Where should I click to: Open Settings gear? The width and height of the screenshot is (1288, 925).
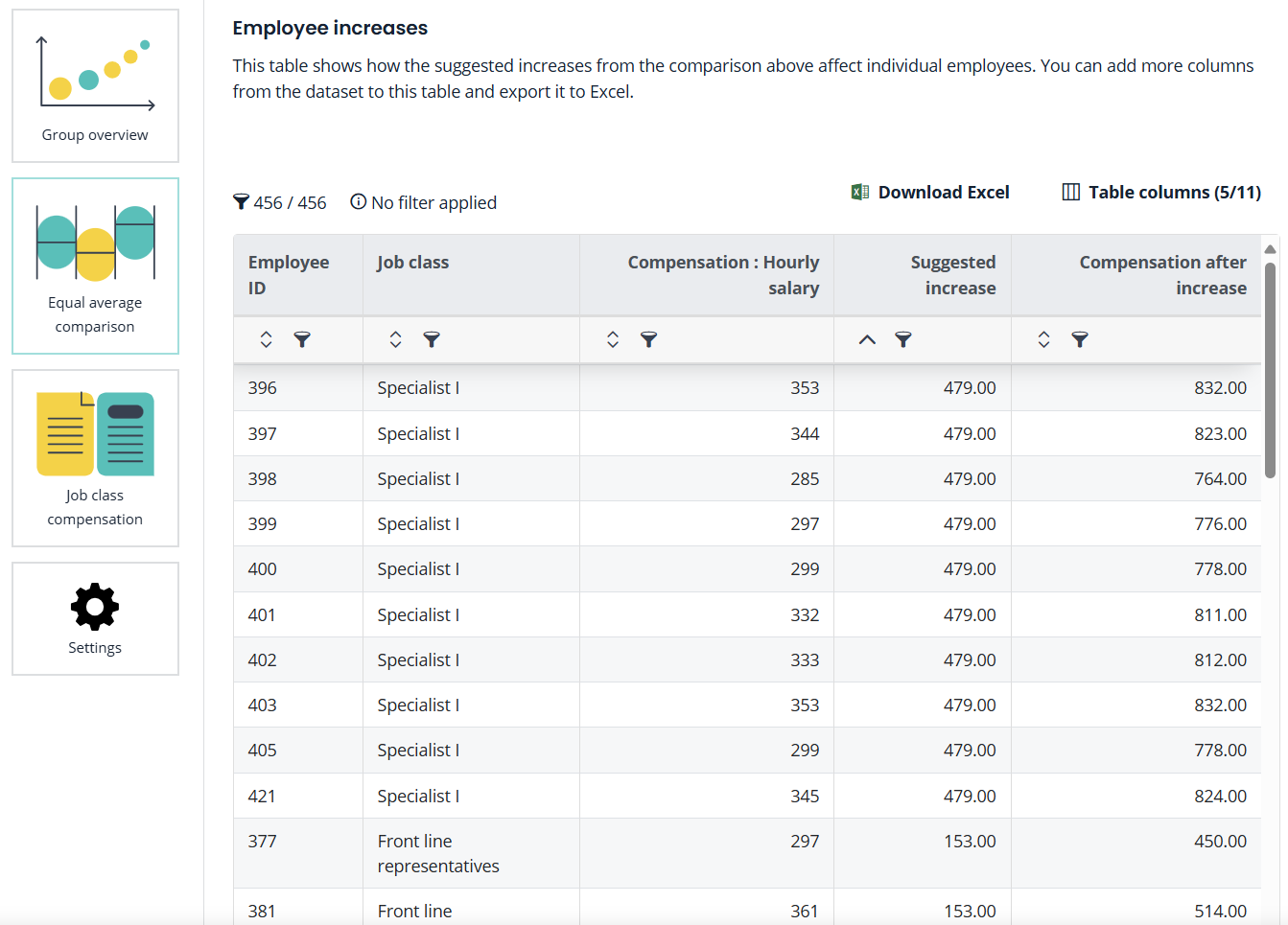coord(95,618)
